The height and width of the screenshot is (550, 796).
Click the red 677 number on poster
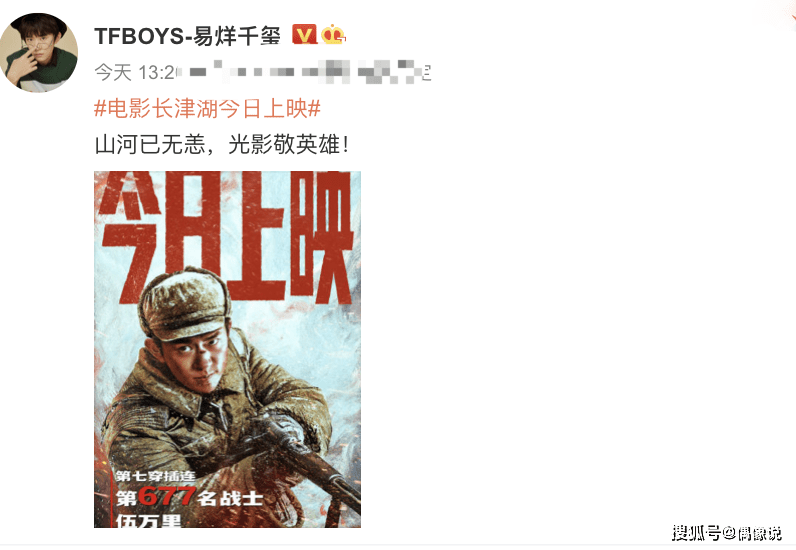pos(167,497)
